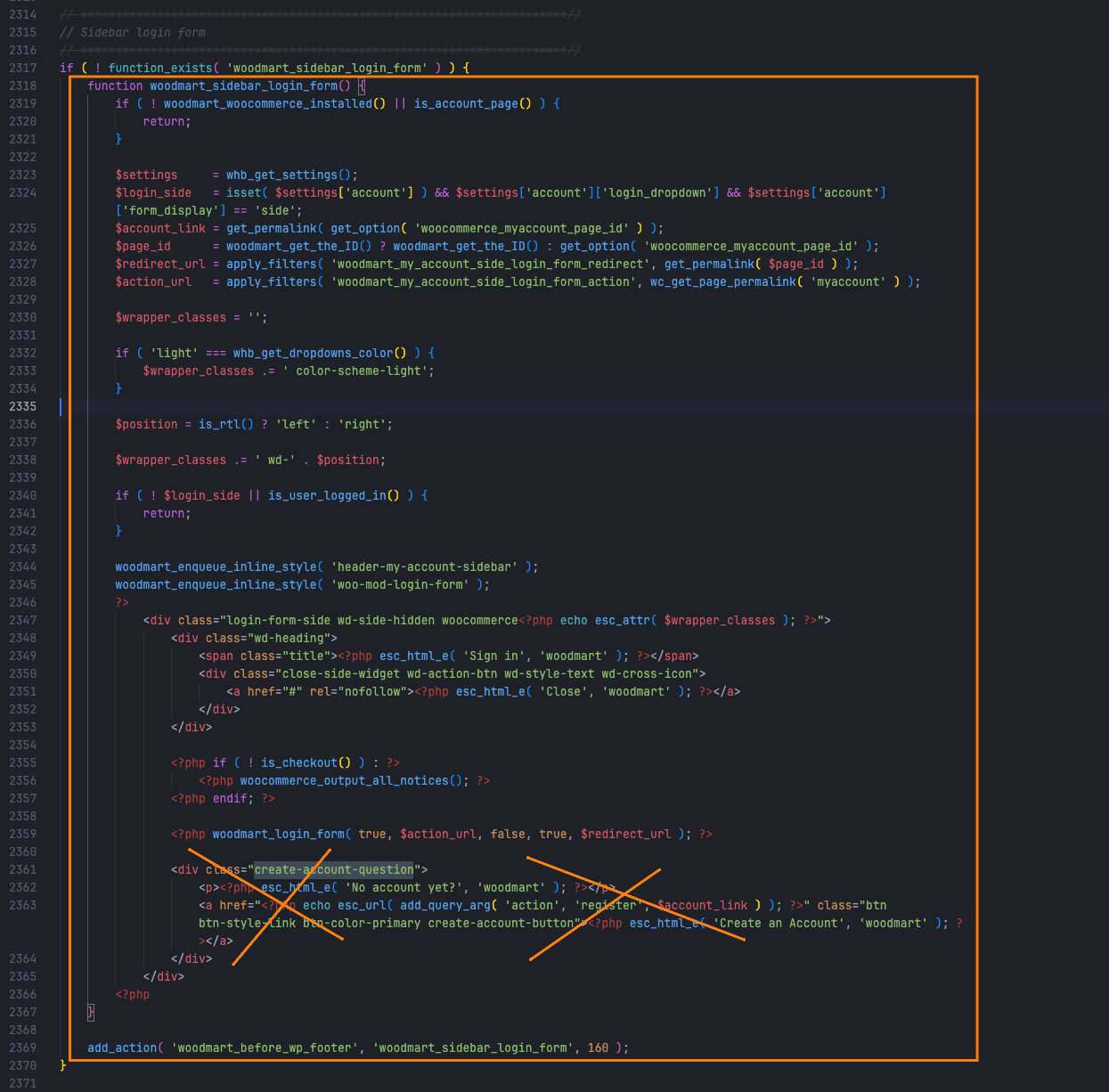Click 'return;' on line 2320

(x=167, y=121)
